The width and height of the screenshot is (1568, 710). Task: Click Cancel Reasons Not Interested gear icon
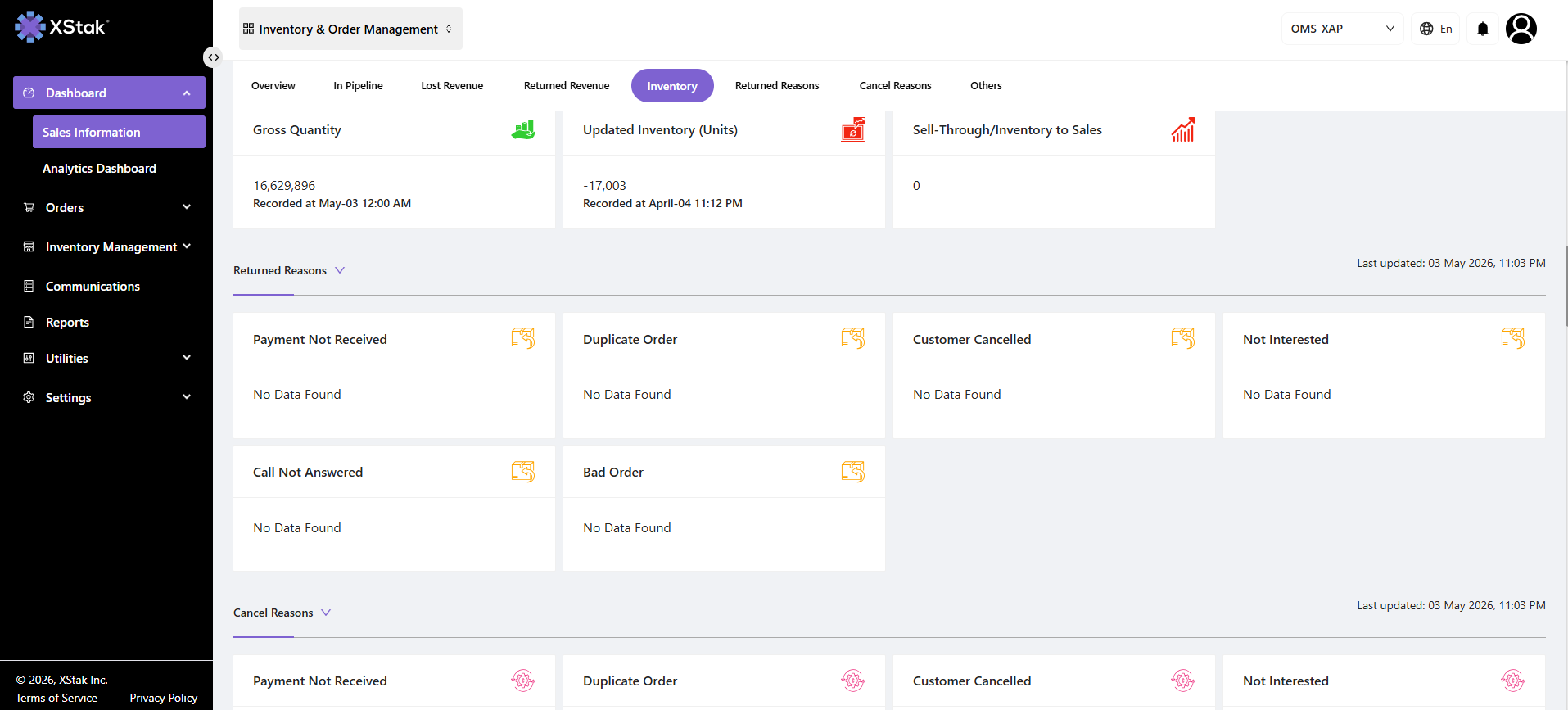(1512, 681)
